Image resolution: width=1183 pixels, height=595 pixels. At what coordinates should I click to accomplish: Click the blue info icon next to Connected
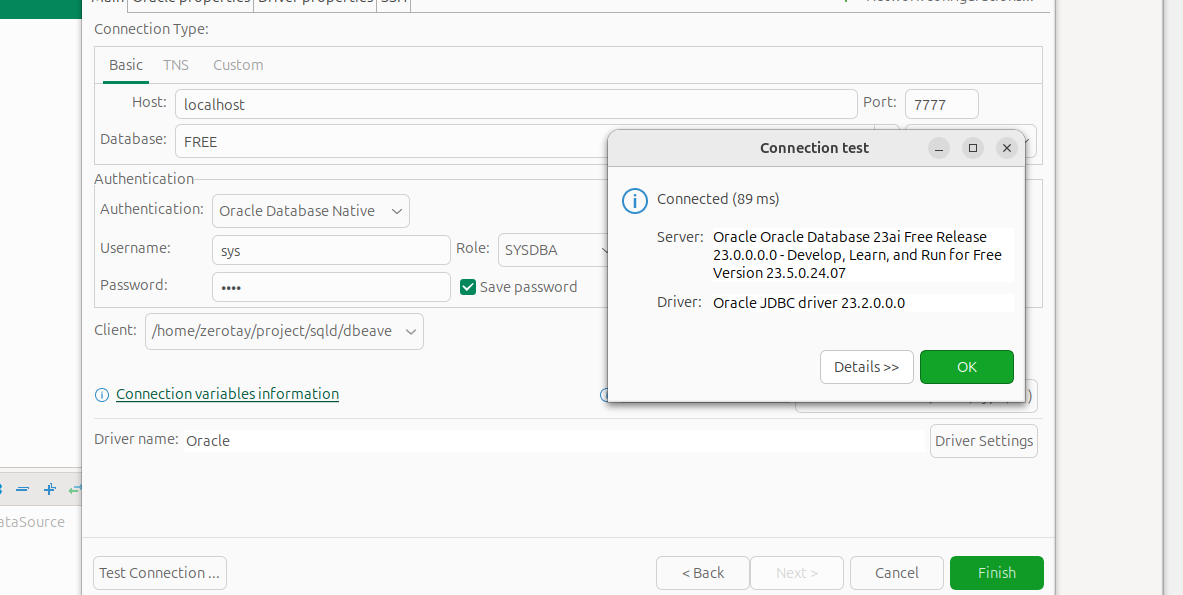tap(635, 200)
